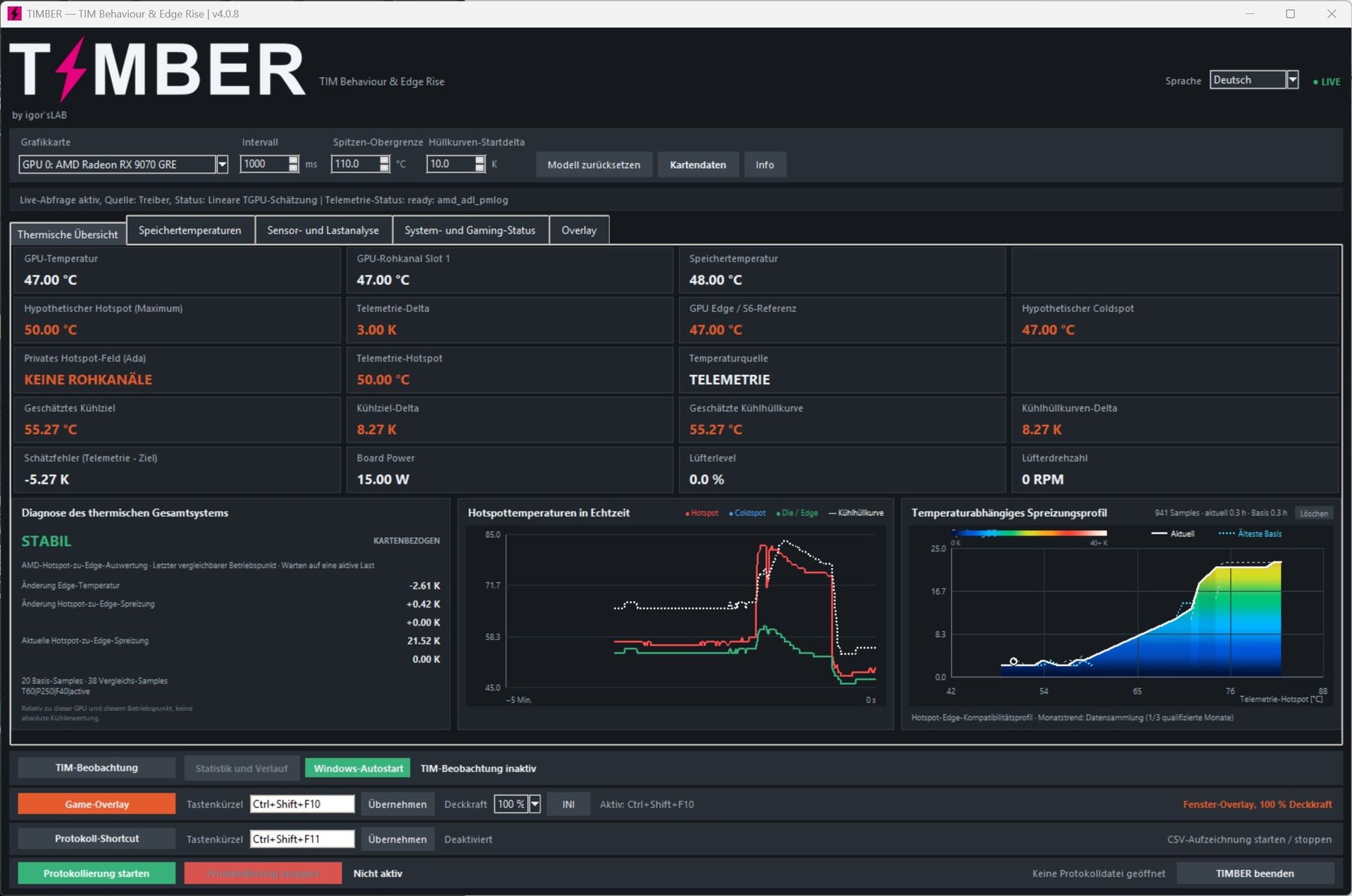Screen dimensions: 1352x896
Task: Switch to Speichertemperaturen tab
Action: [x=190, y=230]
